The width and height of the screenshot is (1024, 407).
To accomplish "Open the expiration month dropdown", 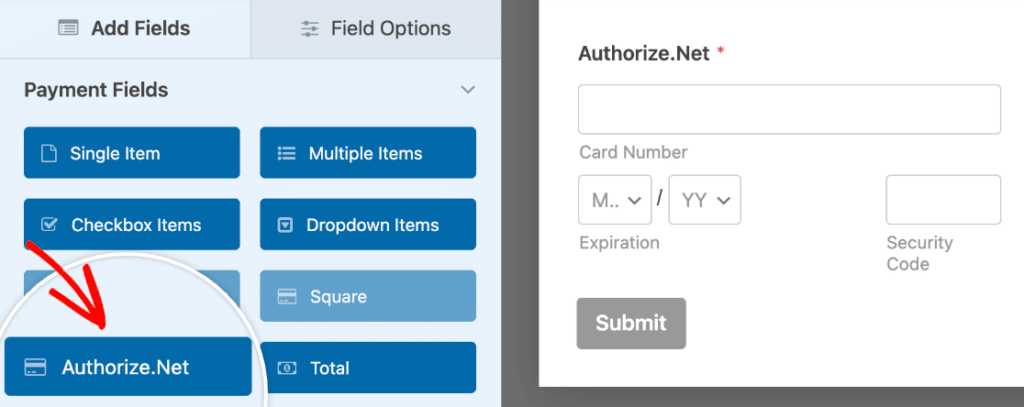I will tap(615, 200).
